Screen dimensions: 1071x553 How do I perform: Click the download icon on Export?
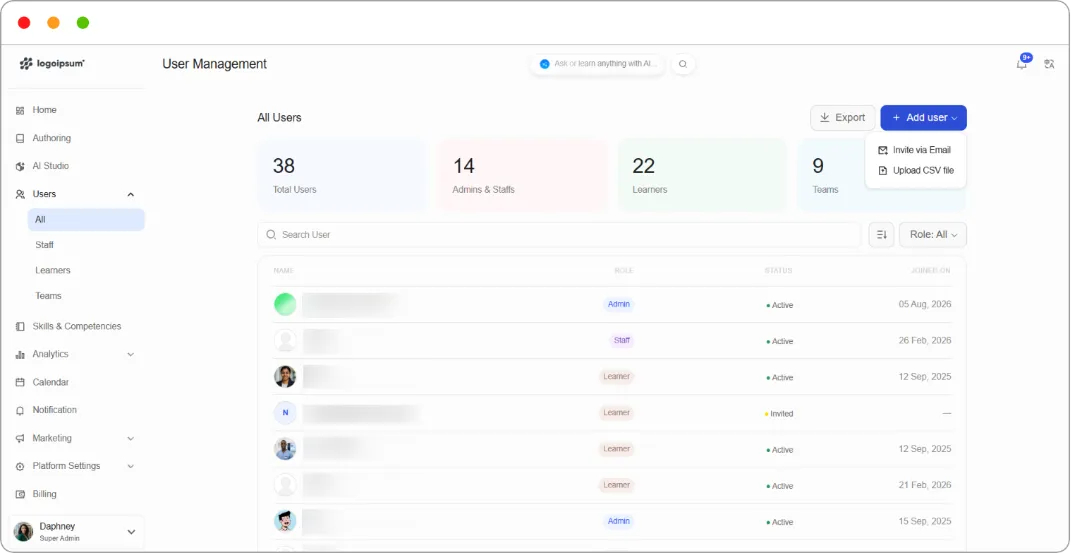pos(824,117)
